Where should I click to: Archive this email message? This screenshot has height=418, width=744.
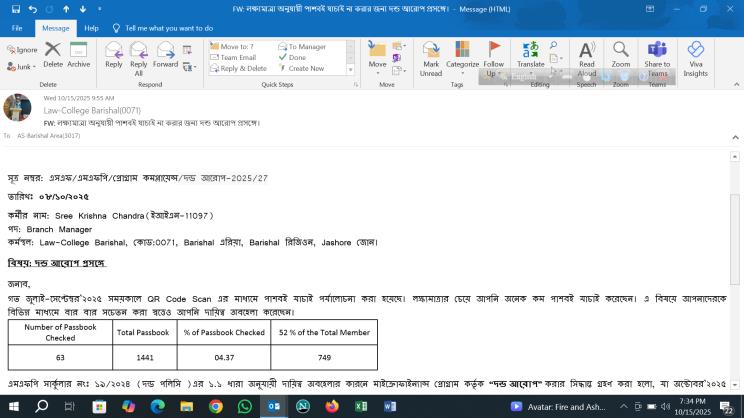pos(79,53)
